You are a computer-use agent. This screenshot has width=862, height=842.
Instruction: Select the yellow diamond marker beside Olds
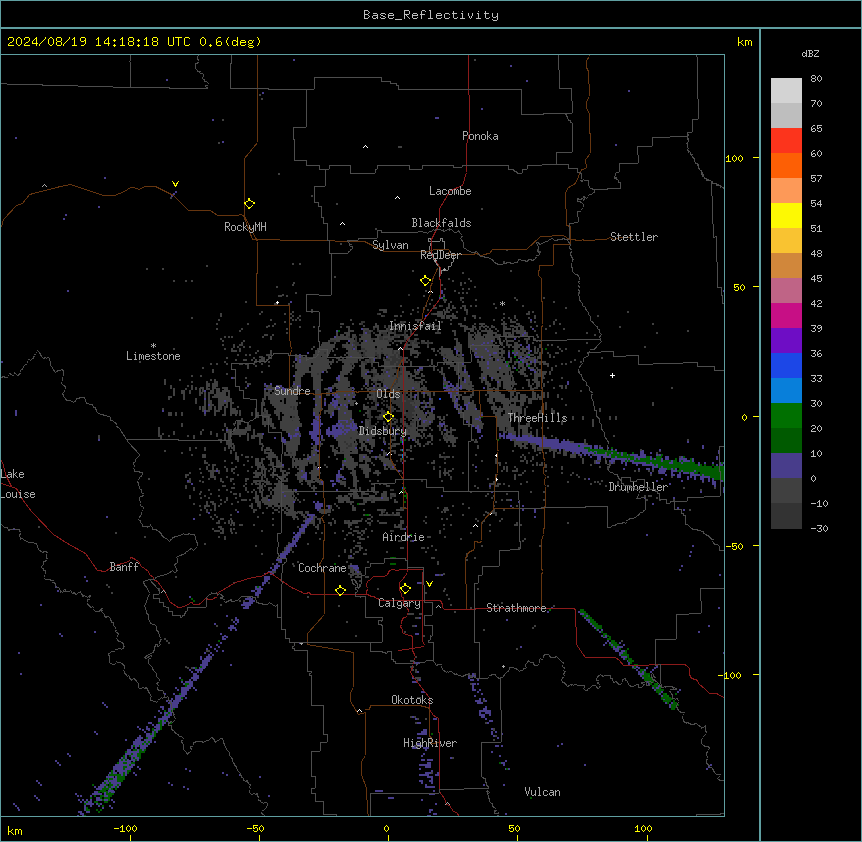pos(388,416)
